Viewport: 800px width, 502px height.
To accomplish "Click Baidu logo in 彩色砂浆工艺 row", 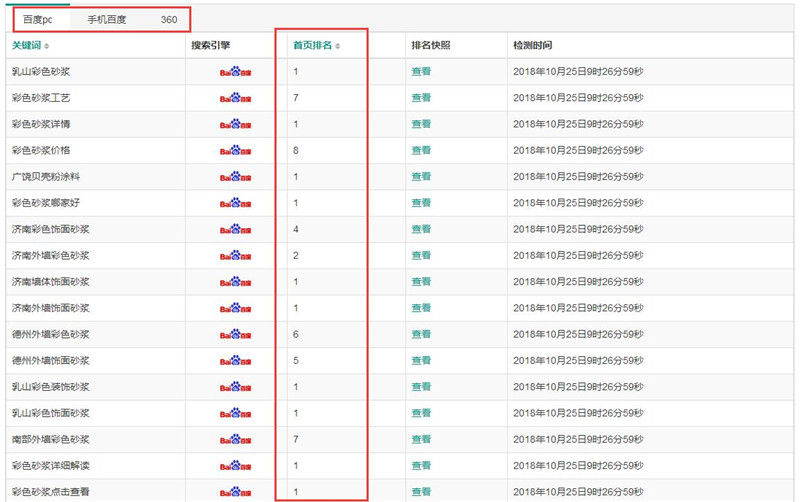I will [x=236, y=98].
